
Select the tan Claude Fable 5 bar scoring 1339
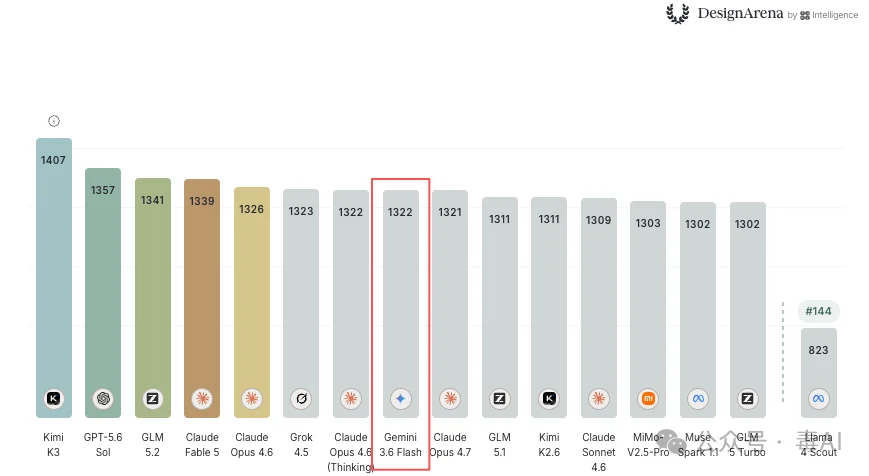pos(202,298)
